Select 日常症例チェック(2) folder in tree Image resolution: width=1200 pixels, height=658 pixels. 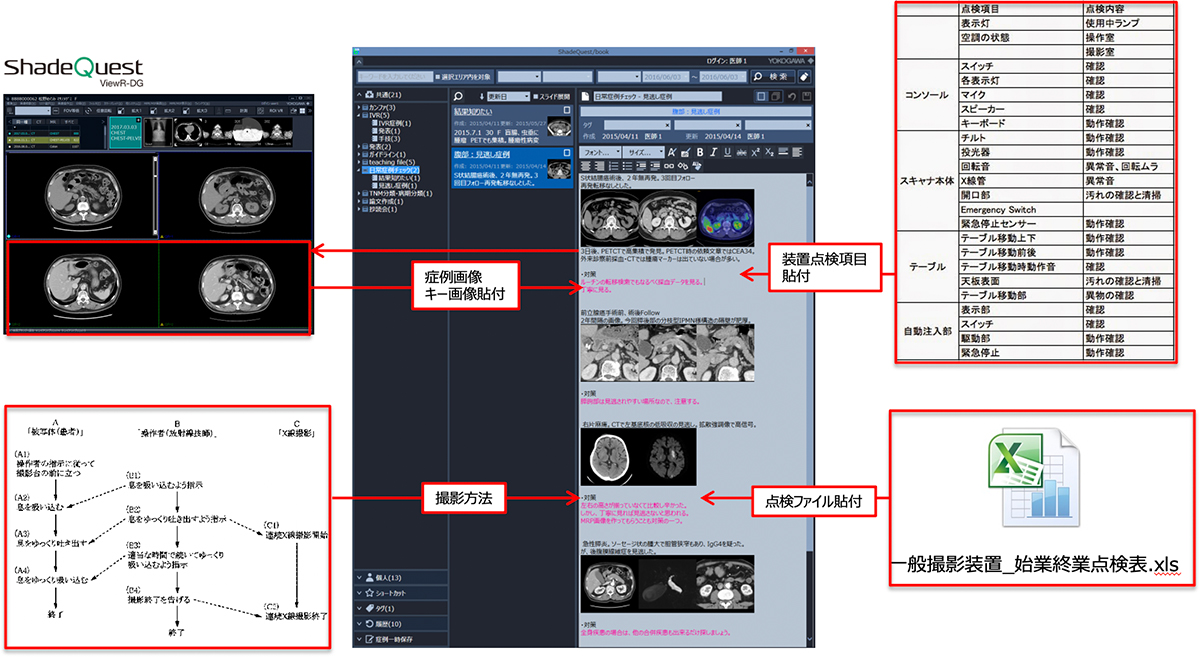[392, 171]
